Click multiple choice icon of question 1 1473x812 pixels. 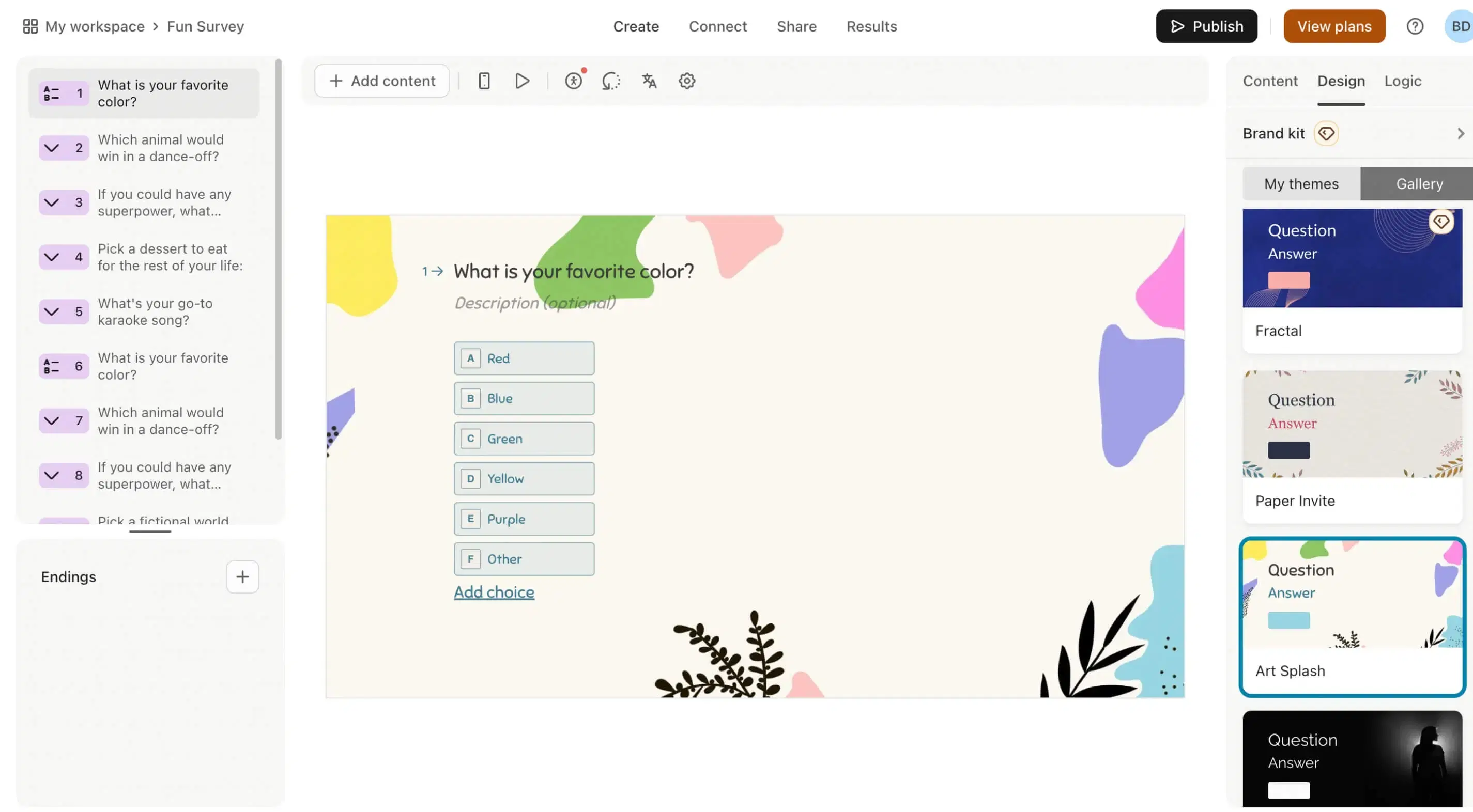pos(52,93)
